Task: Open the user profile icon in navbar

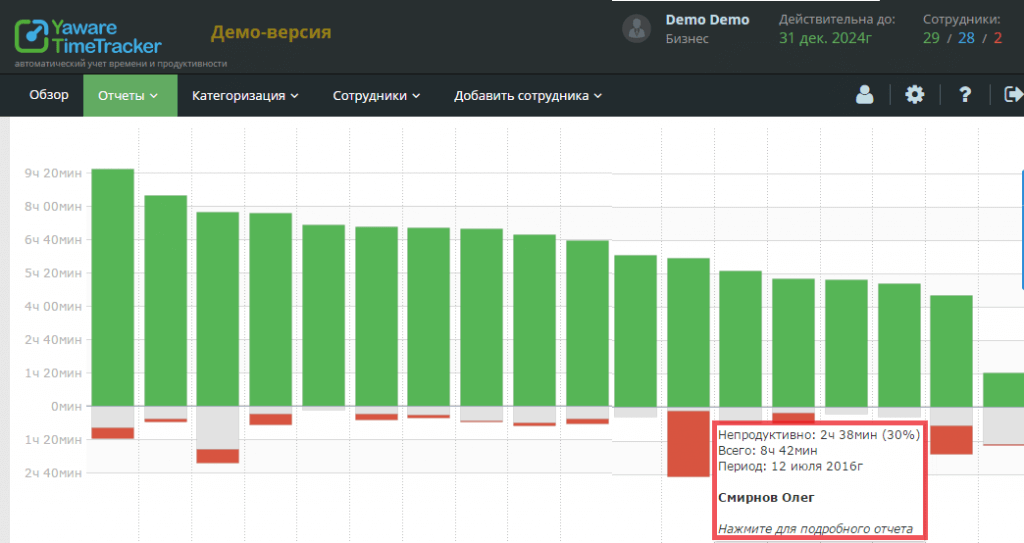Action: point(865,95)
